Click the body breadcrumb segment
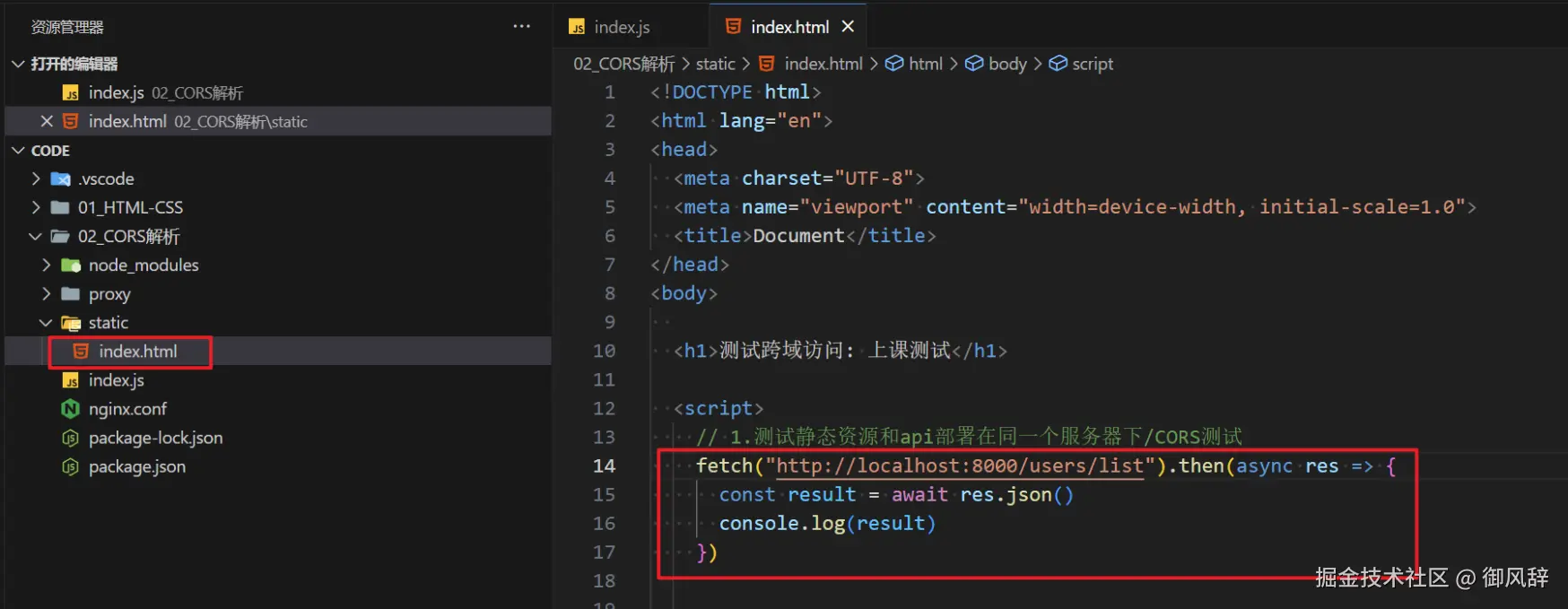Screen dimensions: 1568x609 pyautogui.click(x=1007, y=64)
